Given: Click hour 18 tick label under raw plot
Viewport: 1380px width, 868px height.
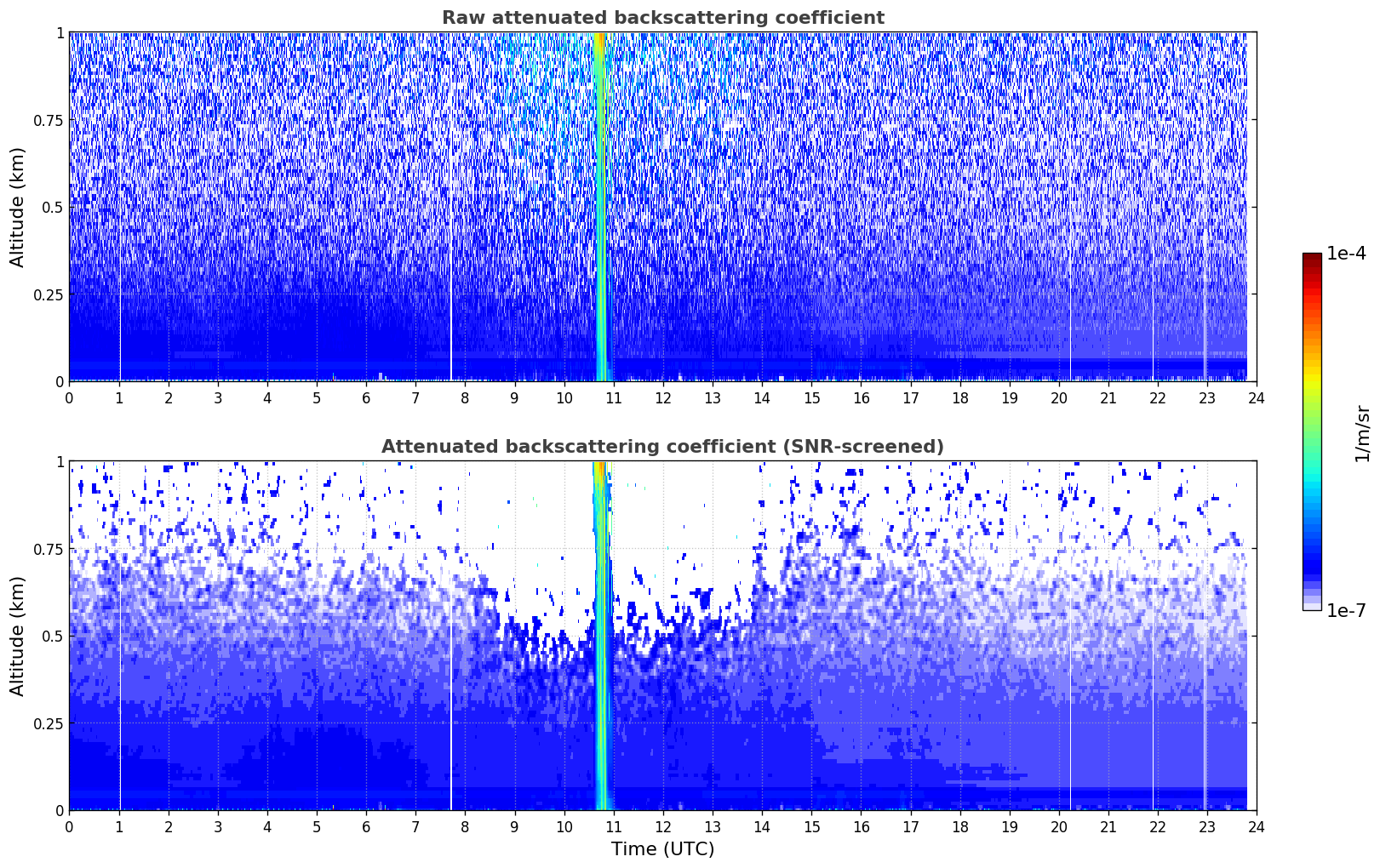Looking at the screenshot, I should click(x=959, y=397).
